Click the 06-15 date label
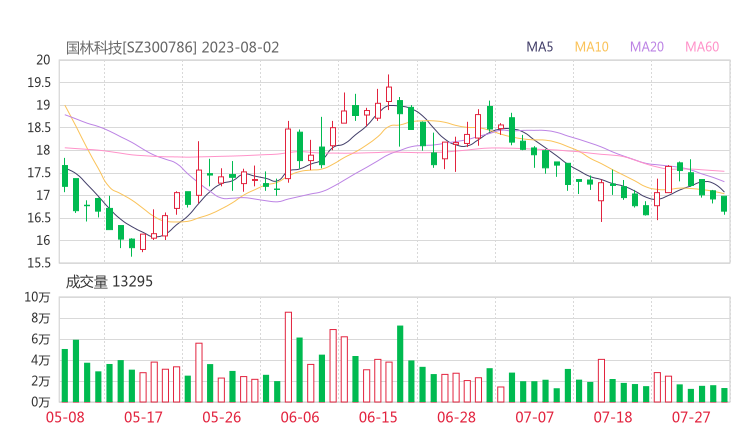This screenshot has width=740, height=440. [x=378, y=417]
